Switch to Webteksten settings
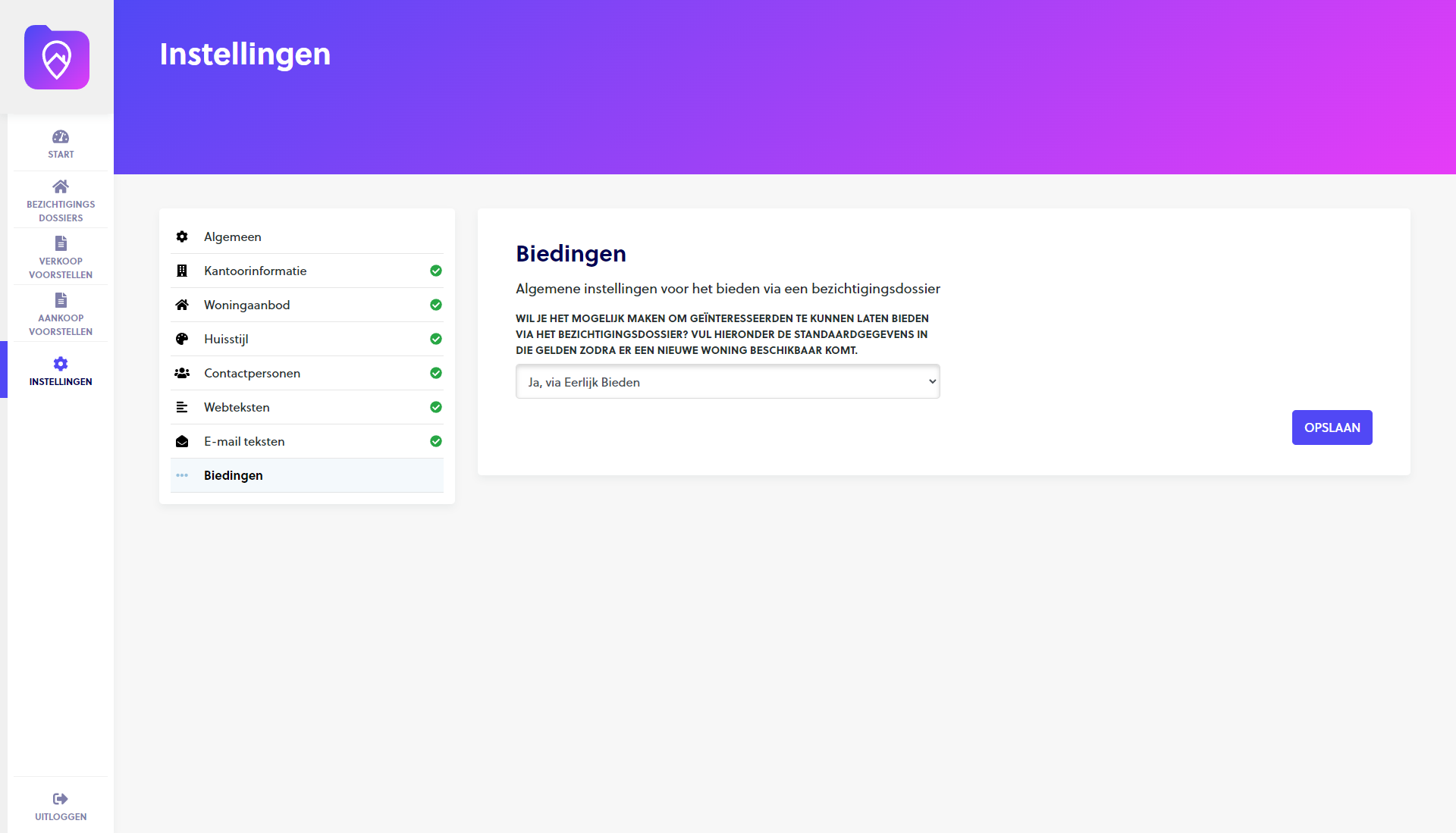The width and height of the screenshot is (1456, 833). [x=307, y=407]
